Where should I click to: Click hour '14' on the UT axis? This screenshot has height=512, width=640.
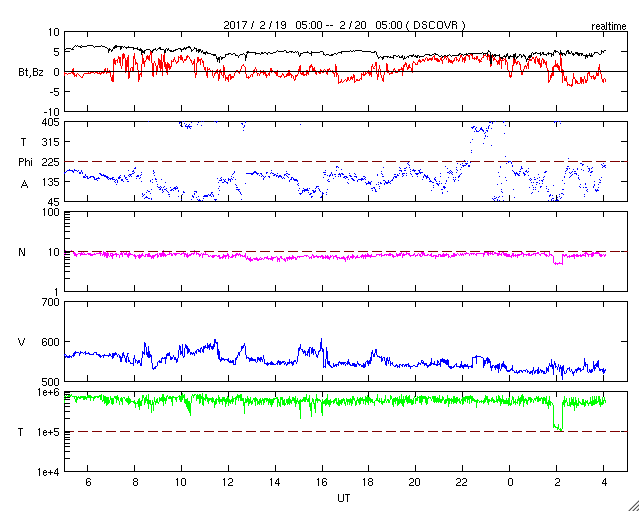[x=275, y=482]
